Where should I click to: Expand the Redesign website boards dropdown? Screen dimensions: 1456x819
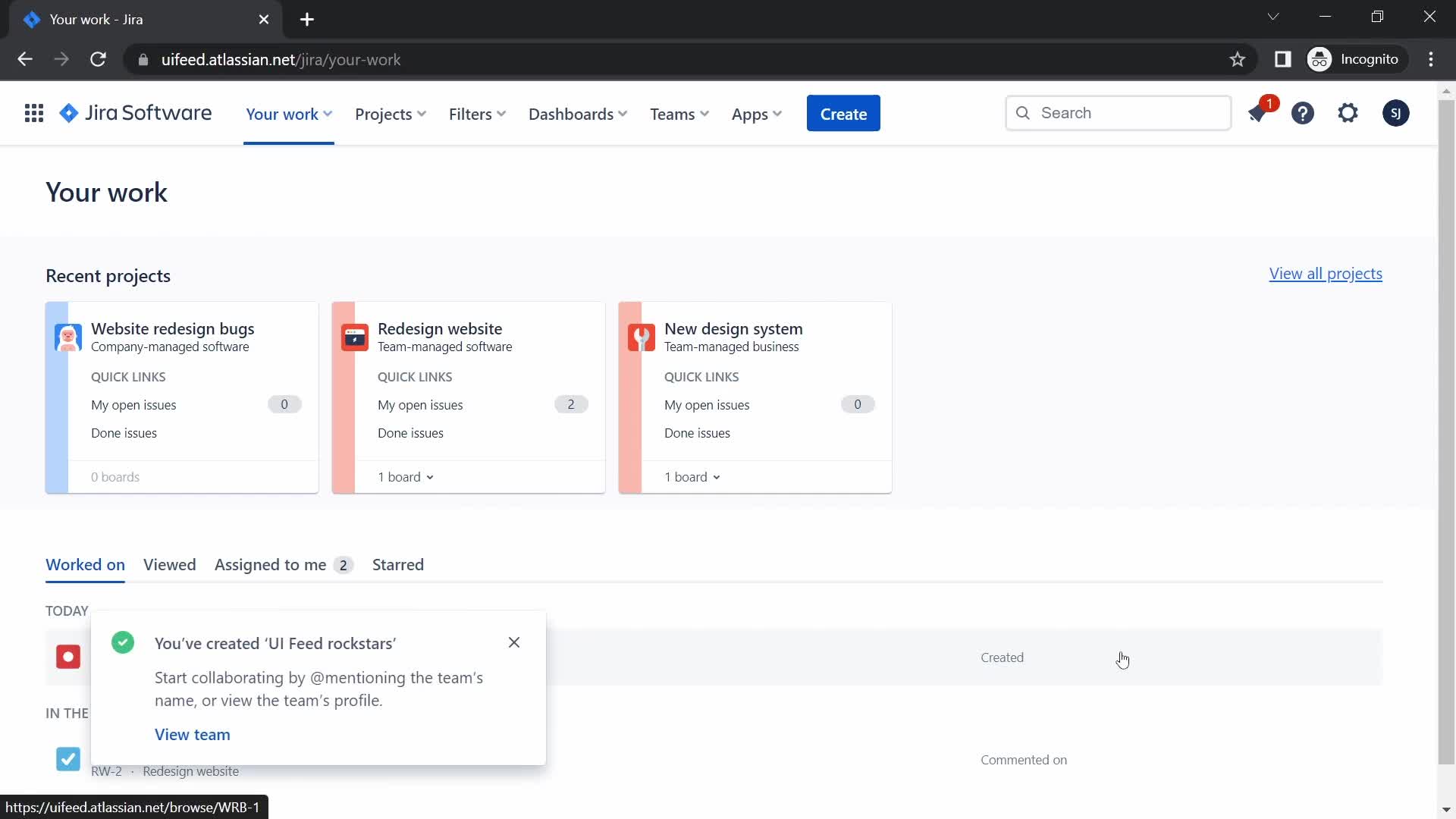point(404,477)
